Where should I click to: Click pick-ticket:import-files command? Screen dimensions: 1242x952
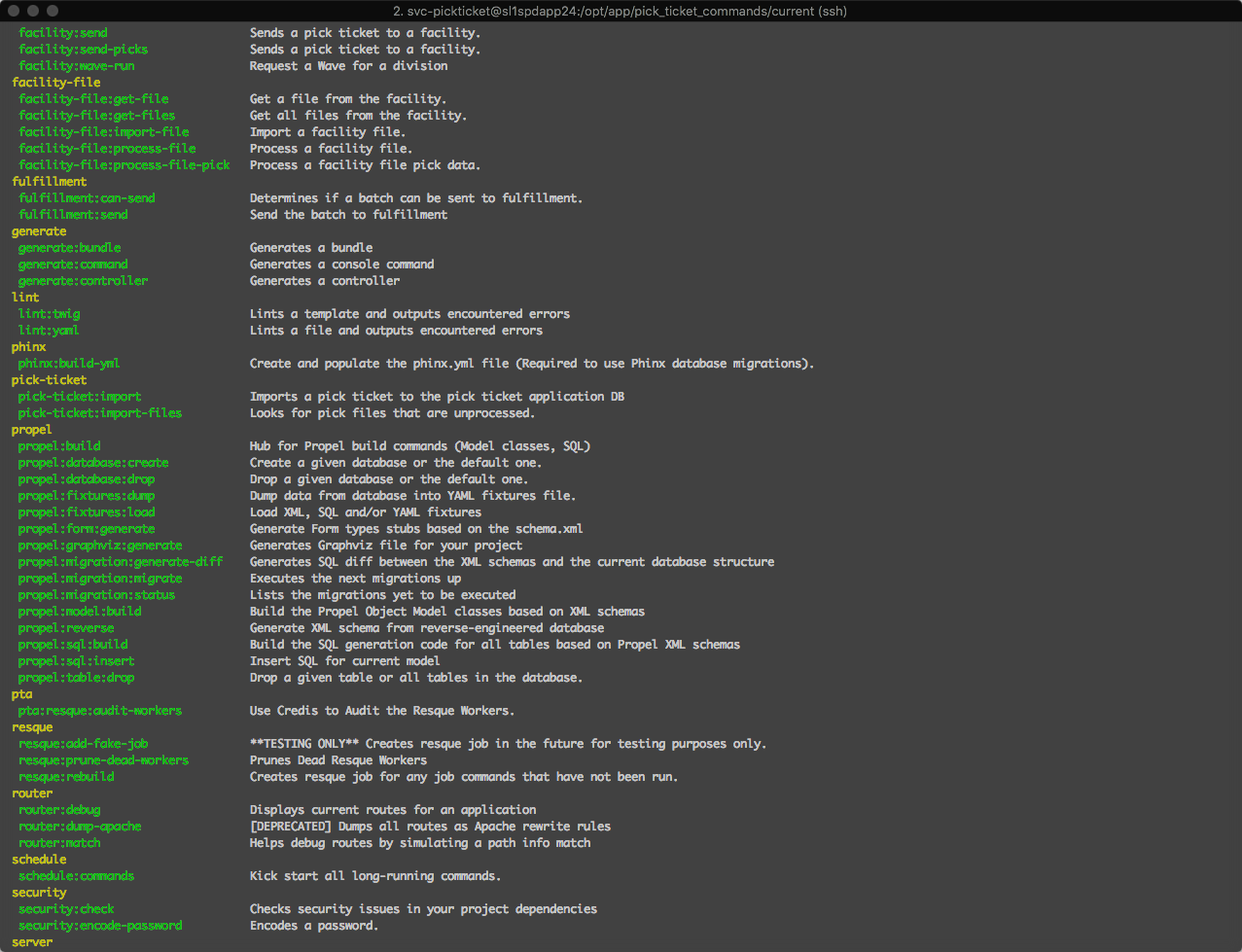(x=100, y=413)
